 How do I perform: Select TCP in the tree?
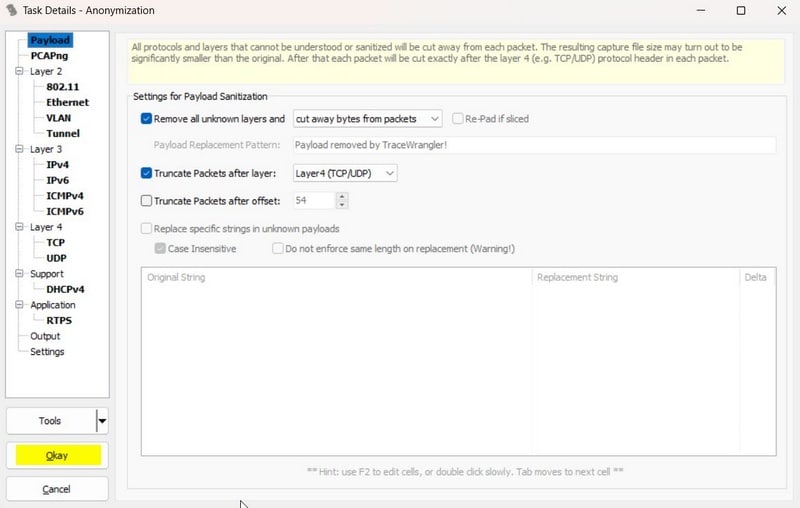tap(56, 243)
